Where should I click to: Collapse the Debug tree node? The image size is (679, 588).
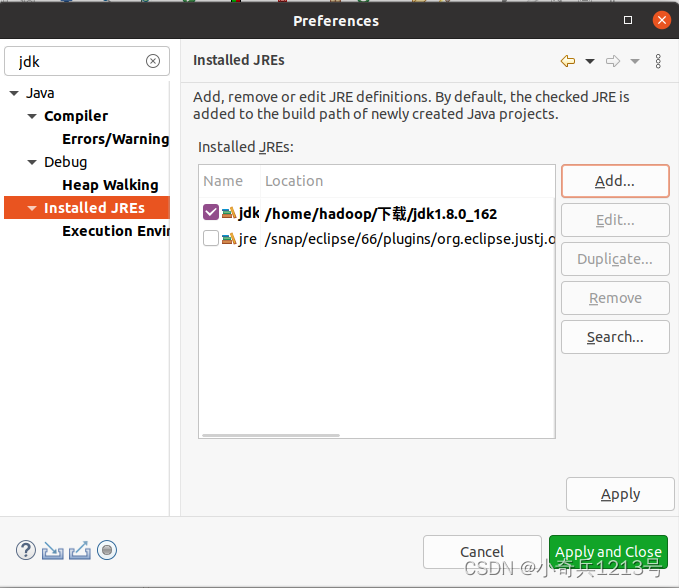32,162
